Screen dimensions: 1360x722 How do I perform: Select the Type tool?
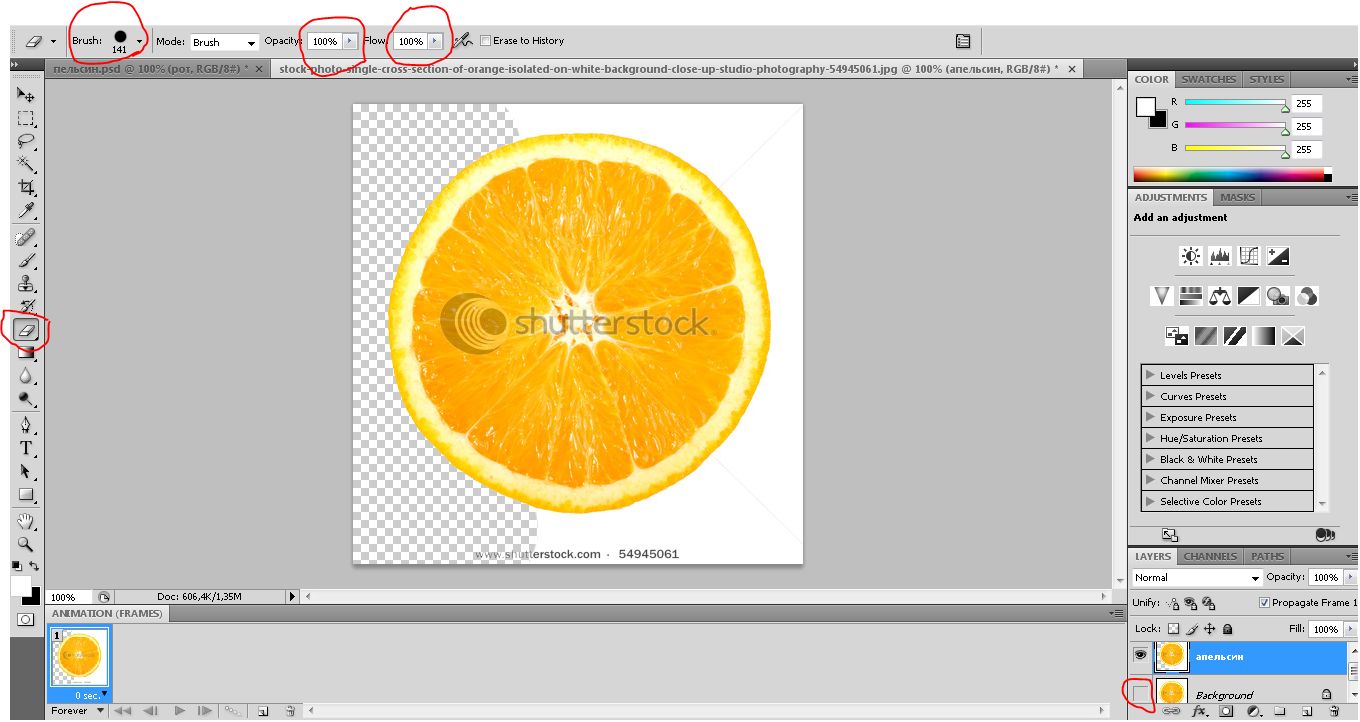26,449
